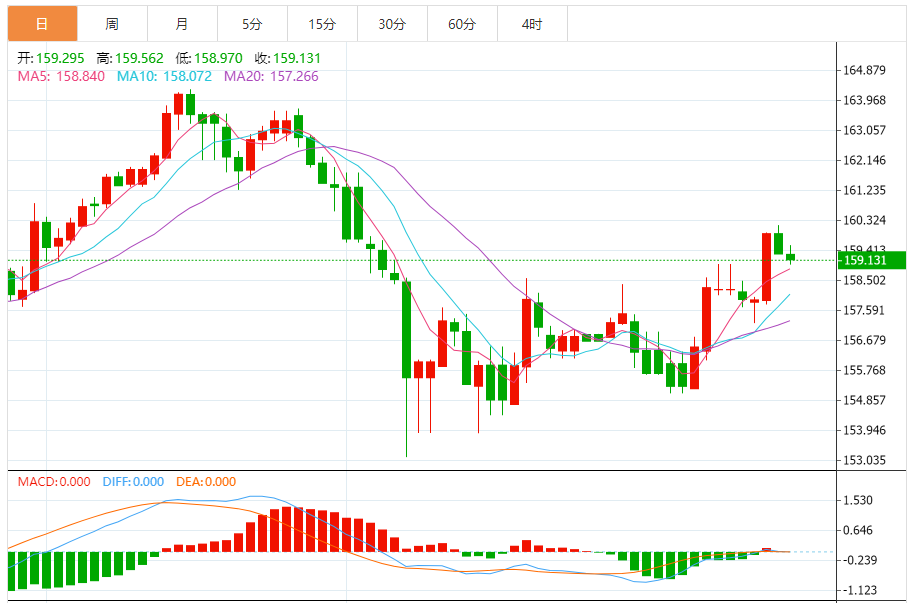Click the DEA:0.000 indicator label
The image size is (914, 603).
coord(206,482)
